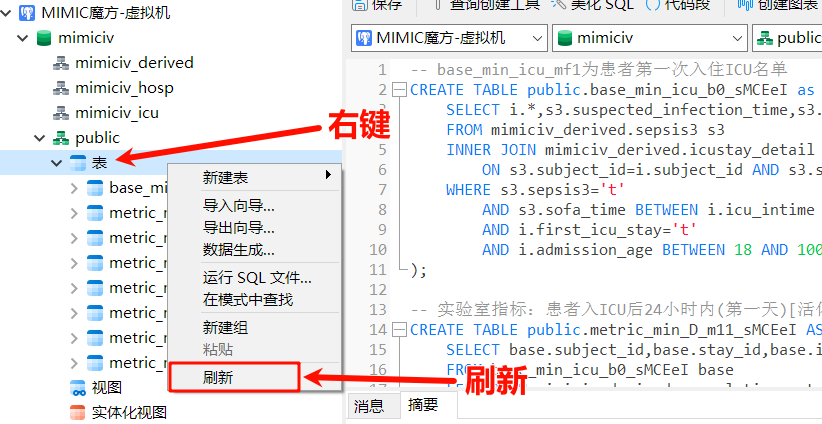Select 运行 SQL 文件... menu entry
Screen dimensions: 822x424
pos(257,278)
